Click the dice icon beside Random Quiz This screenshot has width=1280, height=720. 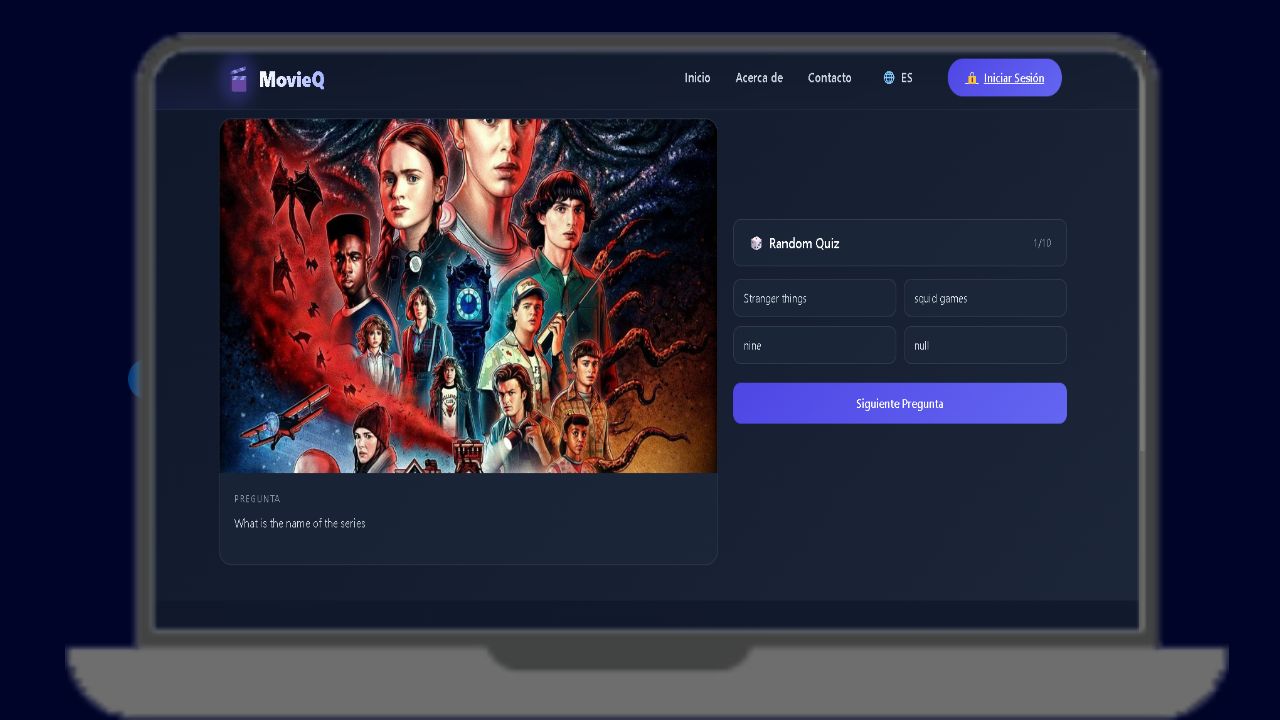[756, 243]
